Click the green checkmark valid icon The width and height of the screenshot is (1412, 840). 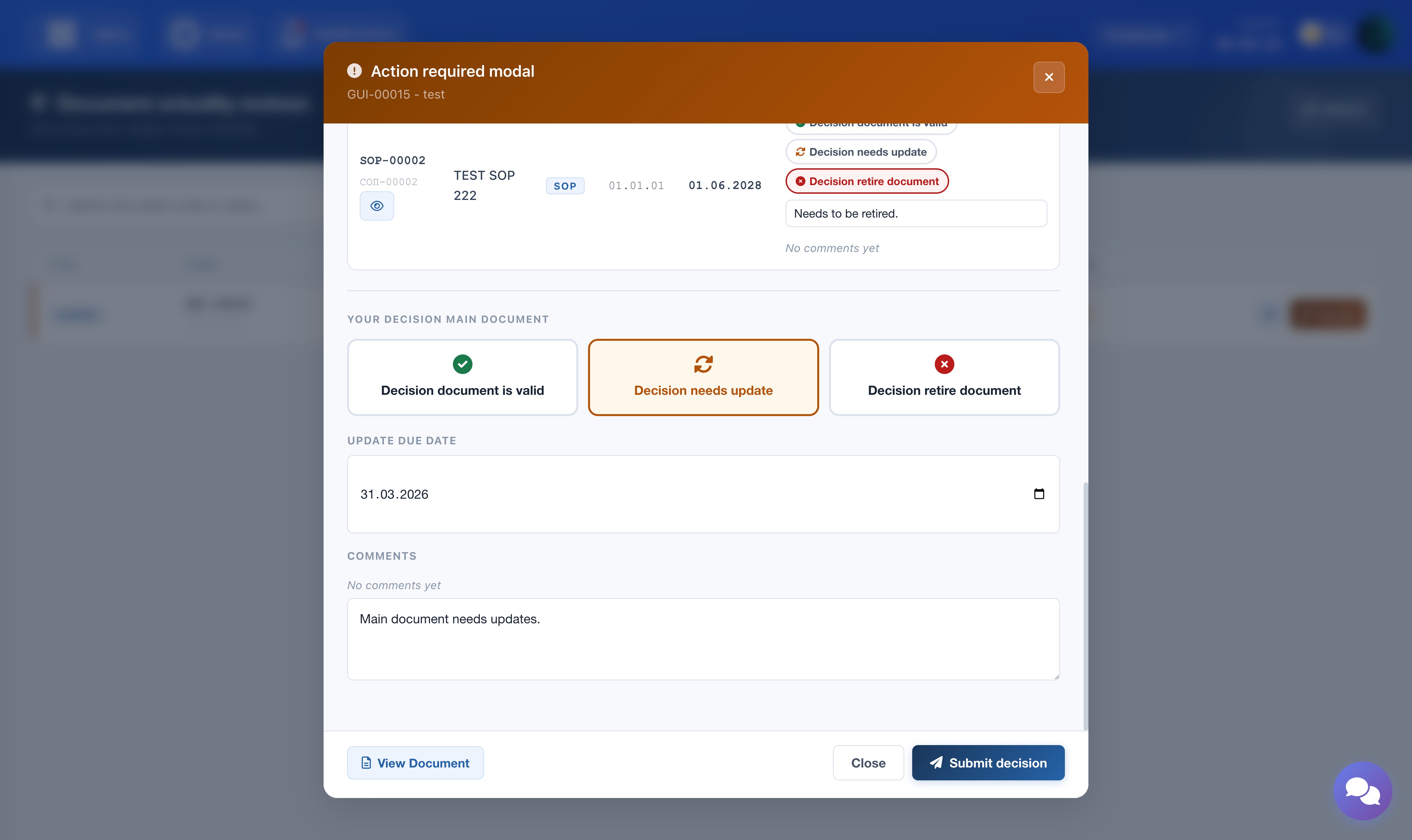(x=462, y=364)
